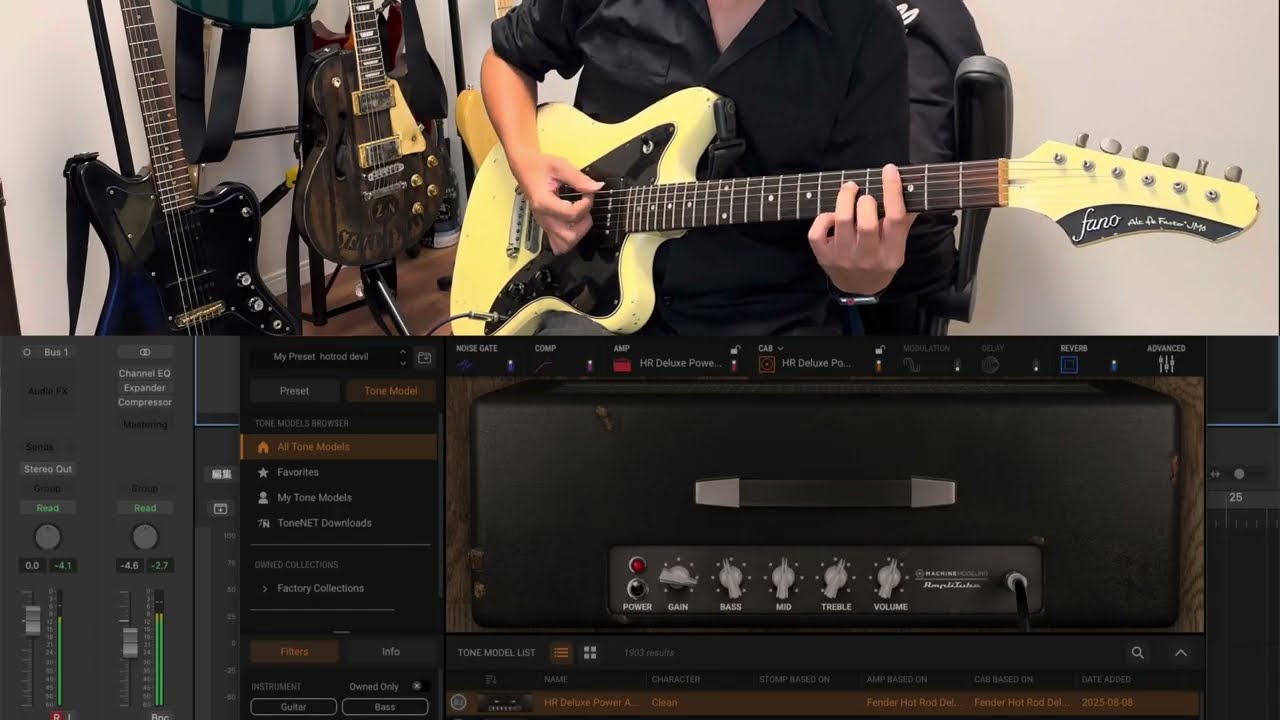Open the Expander plugin
Screen dimensions: 1280x720
pyautogui.click(x=145, y=387)
